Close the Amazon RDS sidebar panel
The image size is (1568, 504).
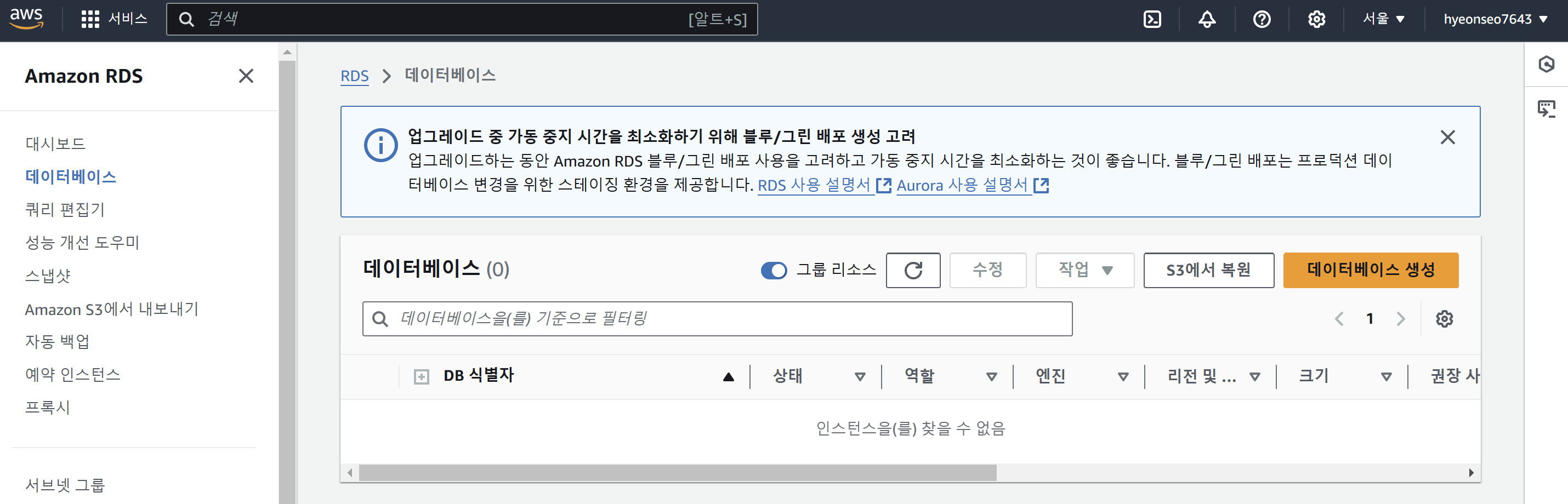[246, 76]
